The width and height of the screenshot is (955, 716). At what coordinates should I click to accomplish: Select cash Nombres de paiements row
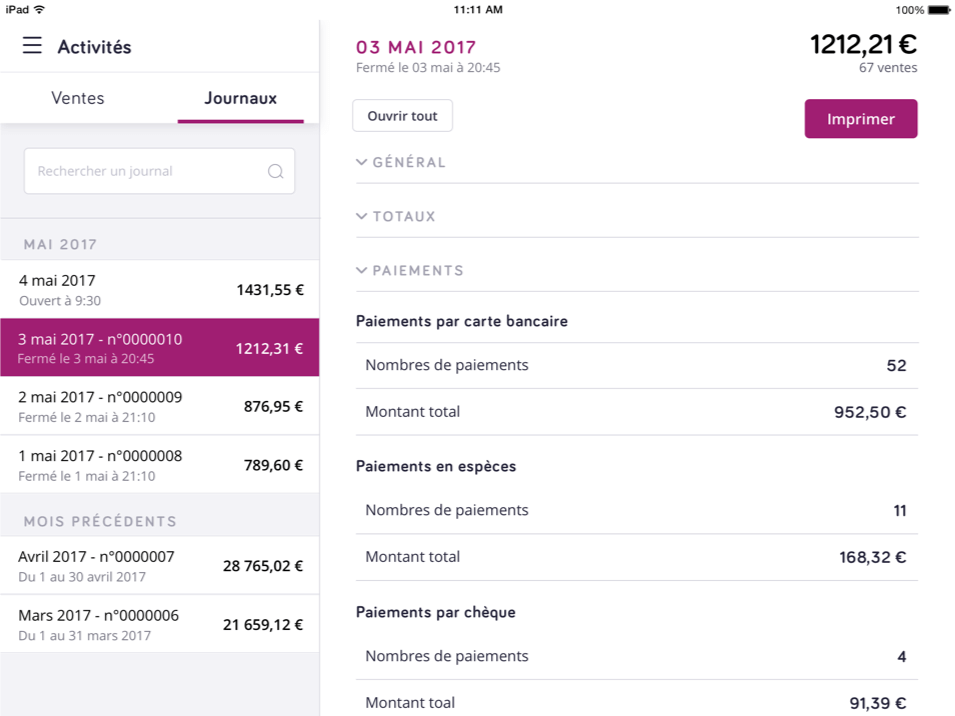pos(636,510)
